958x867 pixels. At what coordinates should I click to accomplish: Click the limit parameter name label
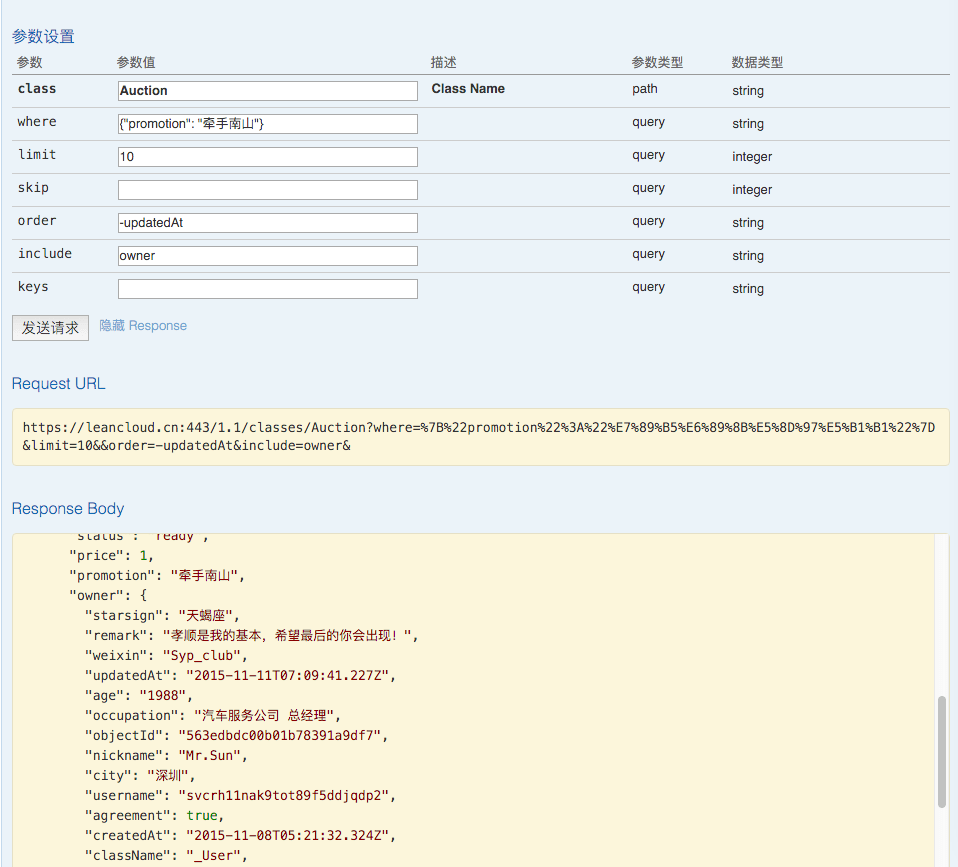click(x=37, y=155)
